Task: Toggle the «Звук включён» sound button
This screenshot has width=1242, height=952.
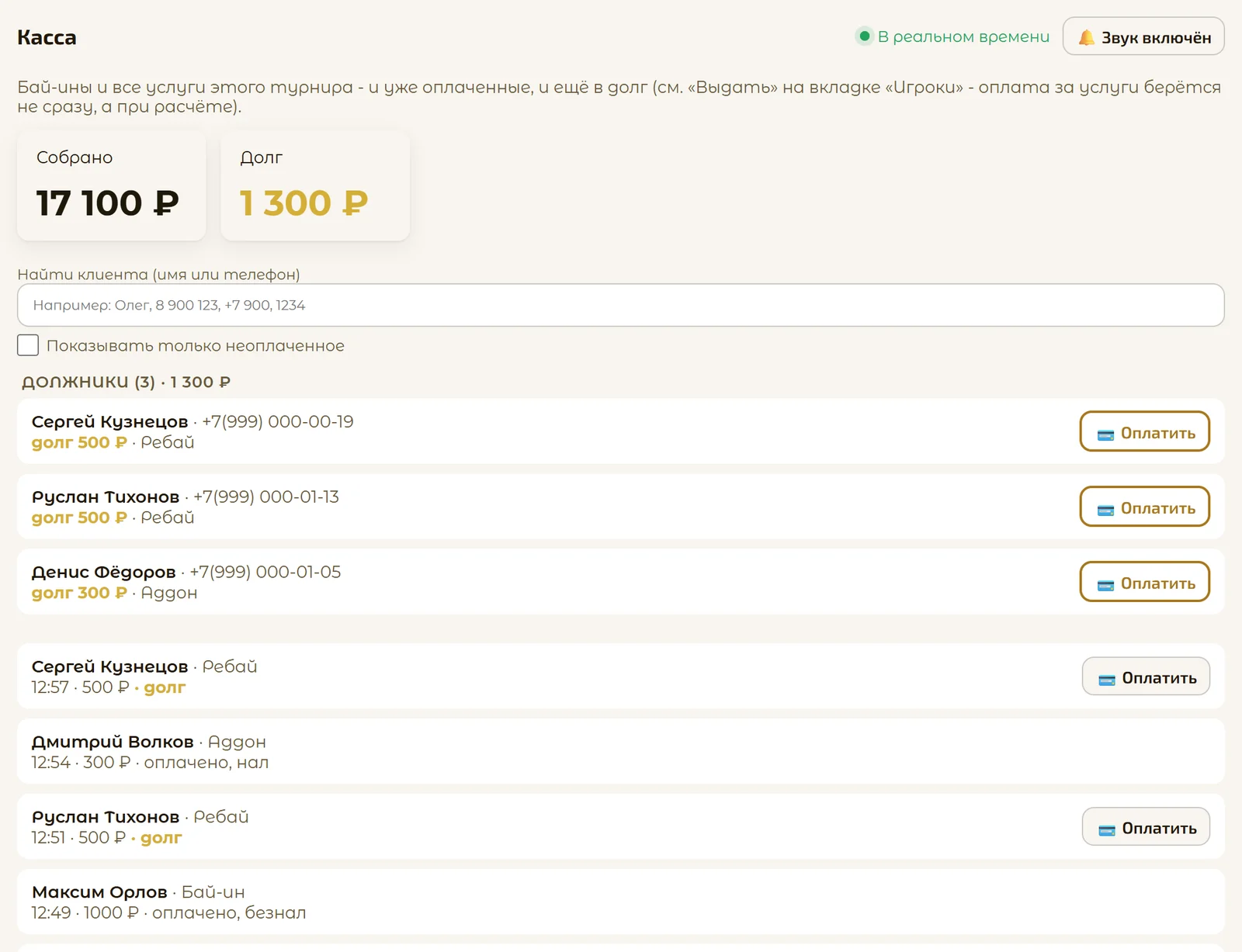Action: point(1143,36)
